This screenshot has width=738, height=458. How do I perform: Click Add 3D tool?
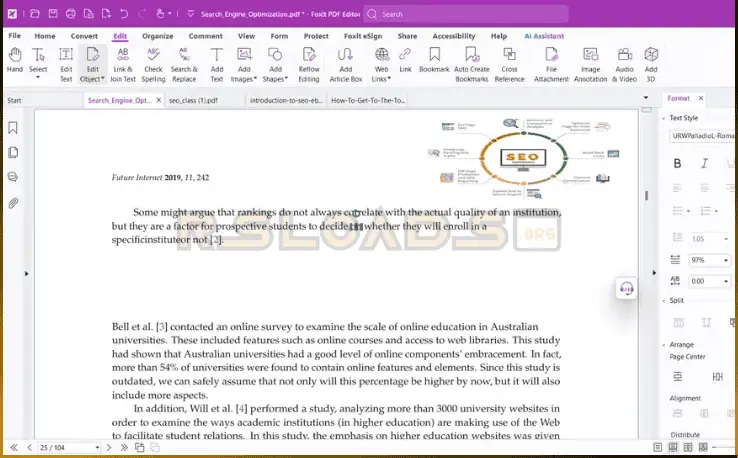[651, 65]
